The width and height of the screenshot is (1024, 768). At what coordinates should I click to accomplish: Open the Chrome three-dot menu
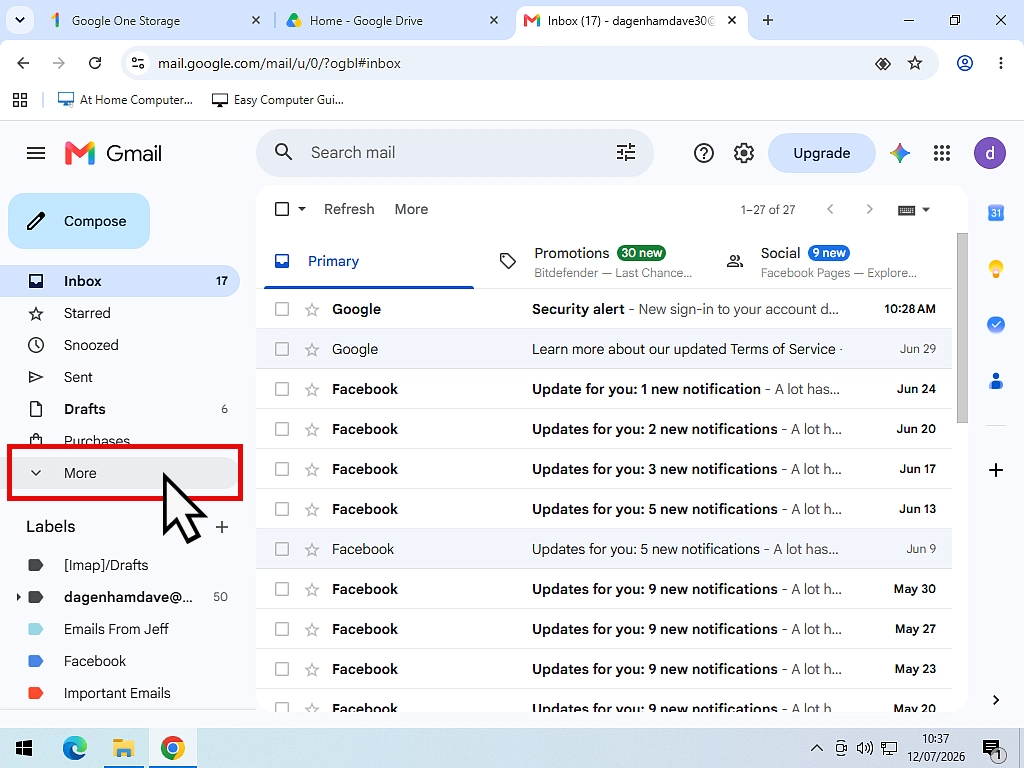click(x=1000, y=63)
